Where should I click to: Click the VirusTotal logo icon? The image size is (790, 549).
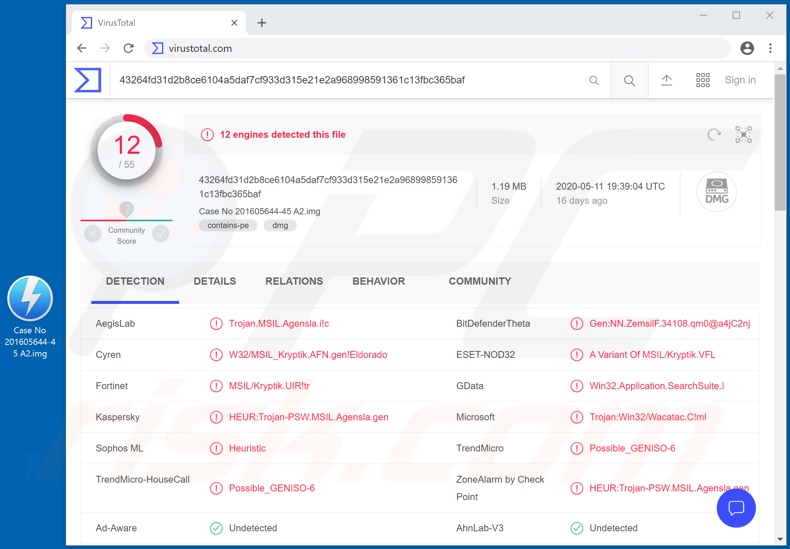88,80
